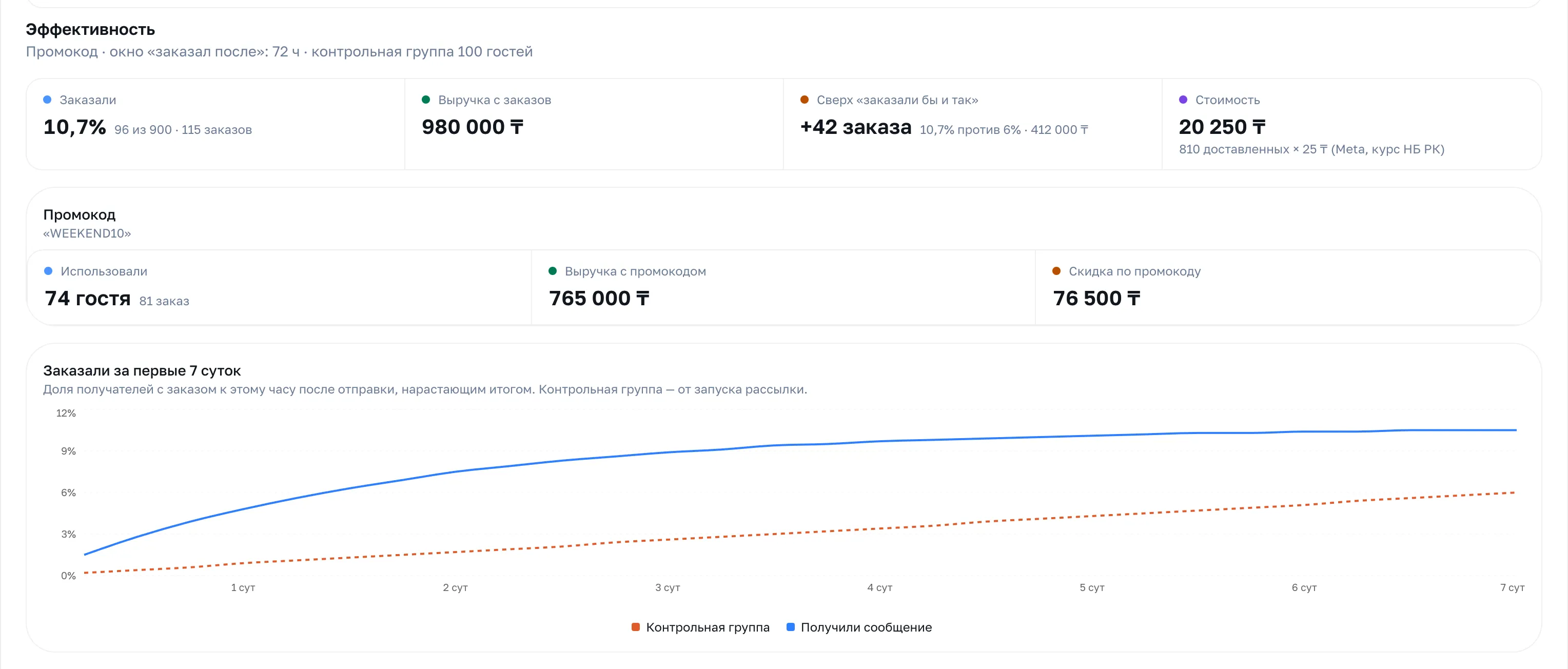The width and height of the screenshot is (1568, 669).
Task: Click the orange dot beside «Сверх «заказали бы и так»»
Action: [804, 100]
